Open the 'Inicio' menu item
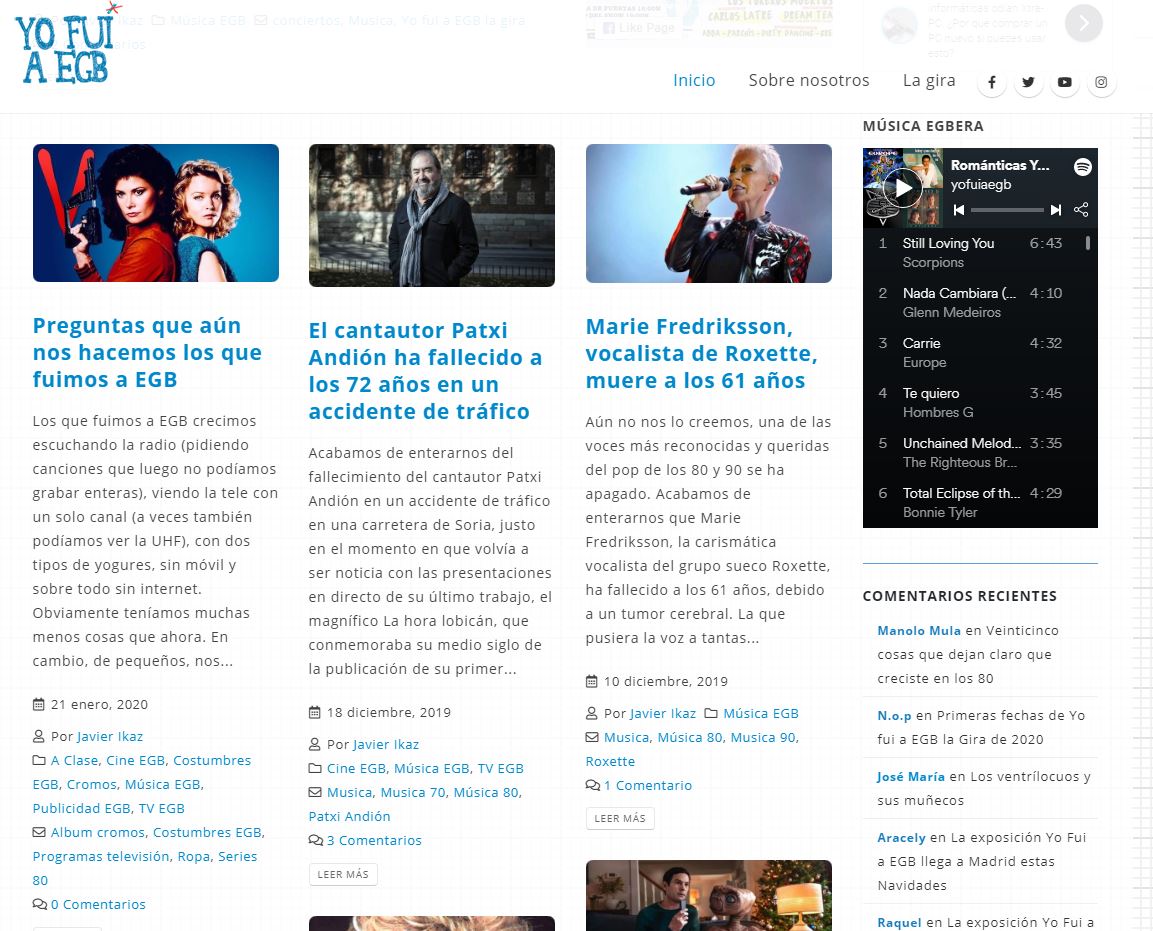Screen dimensions: 1153x931 click(x=694, y=80)
